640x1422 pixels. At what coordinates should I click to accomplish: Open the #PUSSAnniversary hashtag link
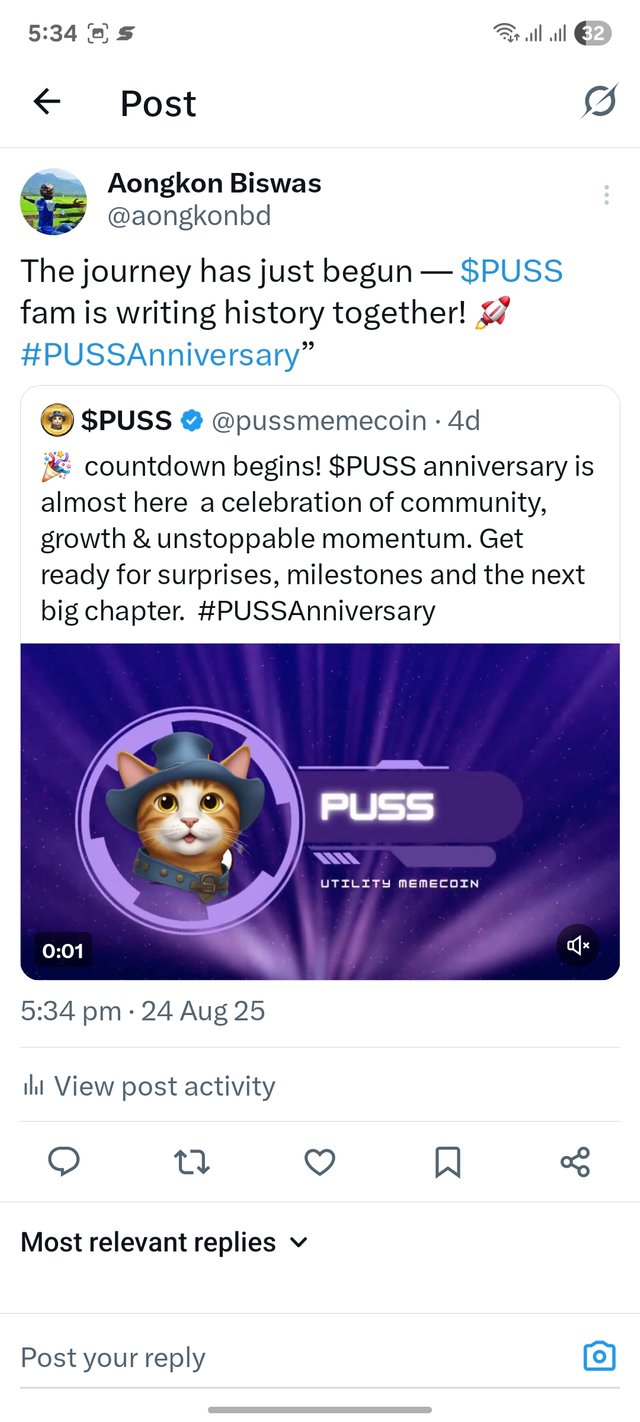160,354
